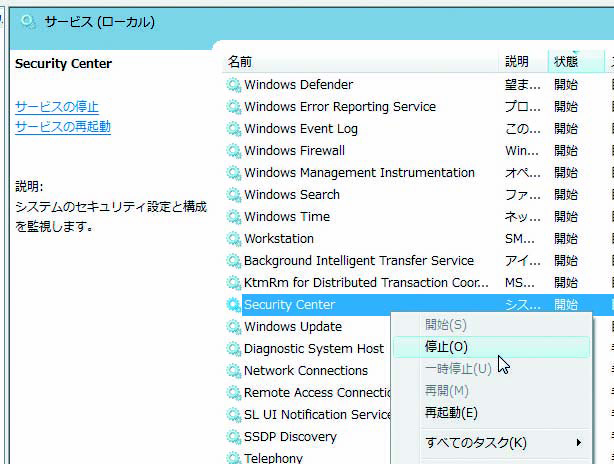The height and width of the screenshot is (464, 614).
Task: Click the gear icon beside Remote Access Connection
Action: click(x=233, y=392)
